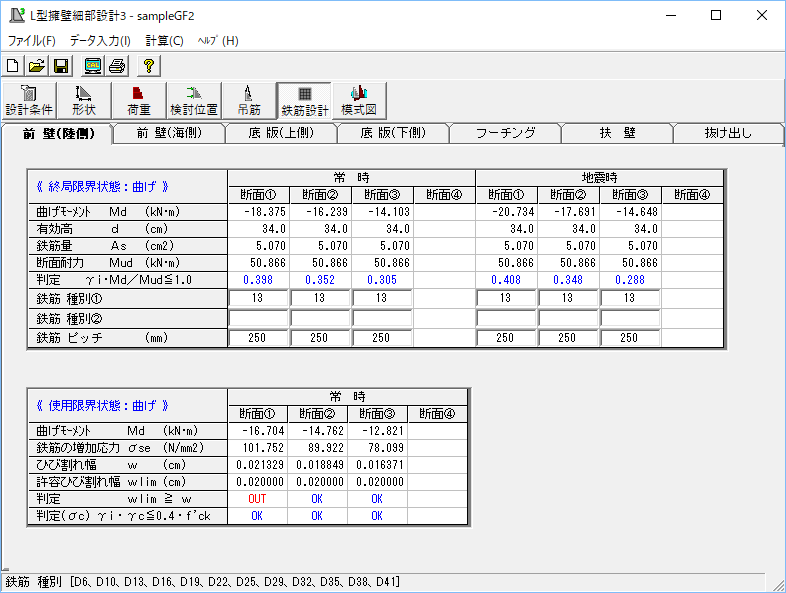Click the 地震時 column group header
This screenshot has width=786, height=593.
click(599, 177)
